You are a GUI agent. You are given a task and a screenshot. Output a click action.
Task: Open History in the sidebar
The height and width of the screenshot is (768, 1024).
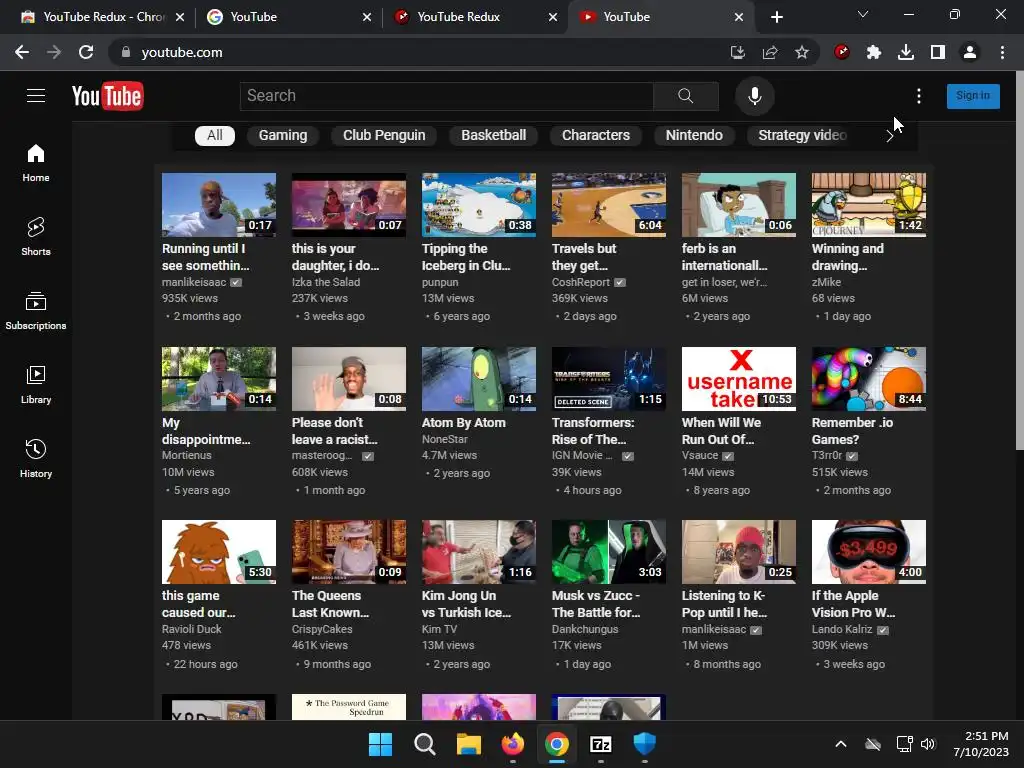point(36,458)
